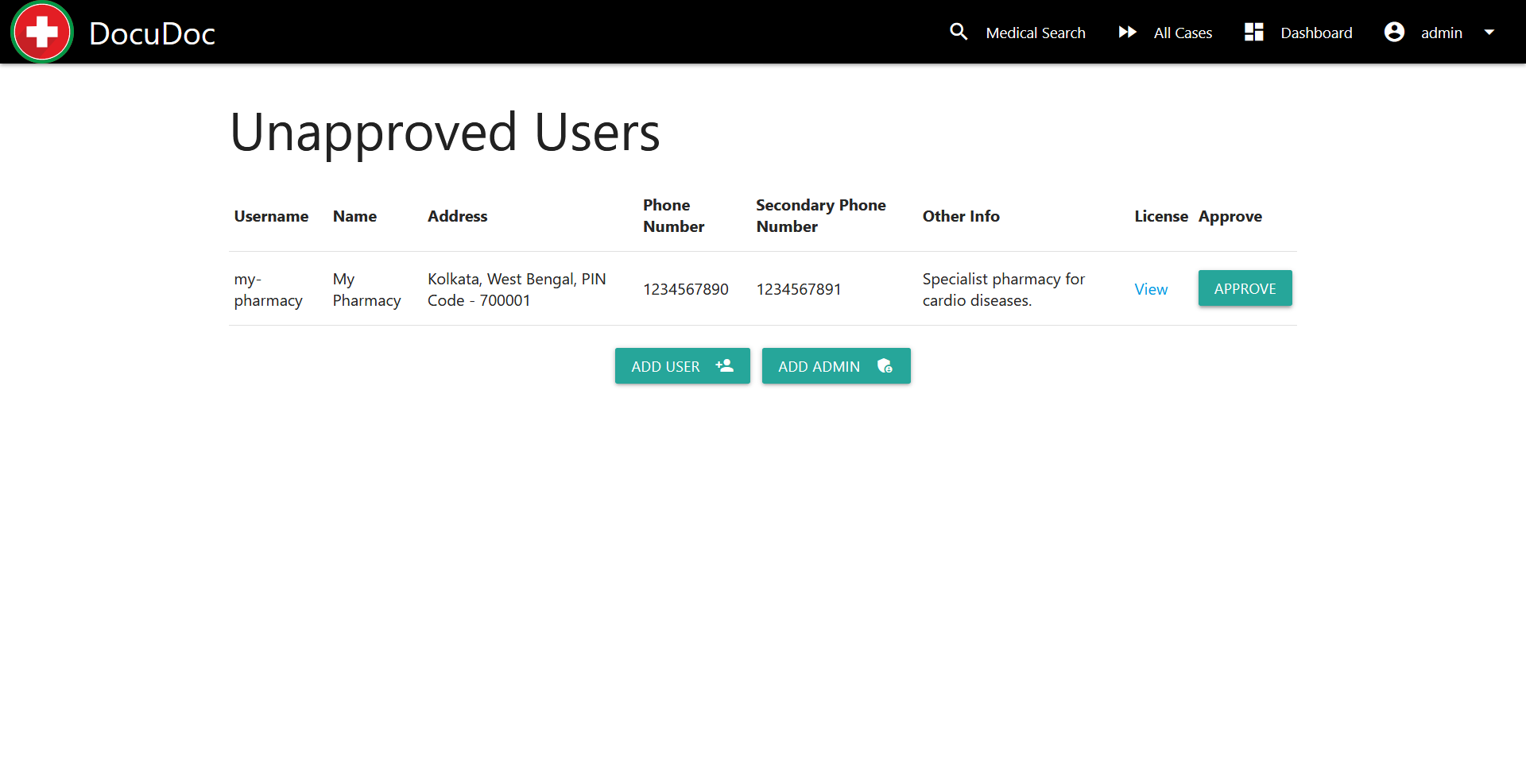1526x784 pixels.
Task: Click the phone number 1234567890 cell
Action: 686,289
